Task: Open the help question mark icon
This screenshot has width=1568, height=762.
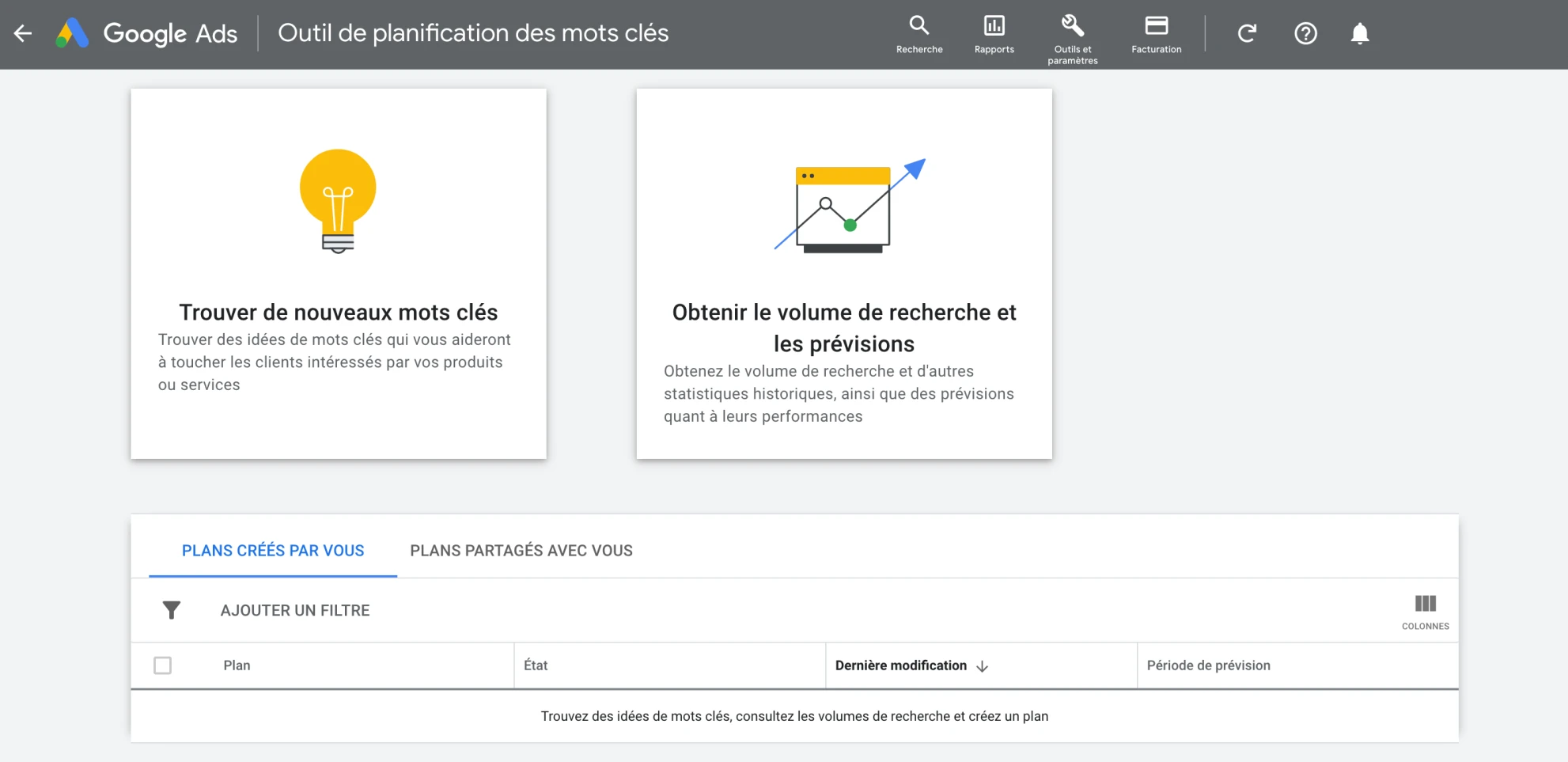Action: pyautogui.click(x=1305, y=33)
